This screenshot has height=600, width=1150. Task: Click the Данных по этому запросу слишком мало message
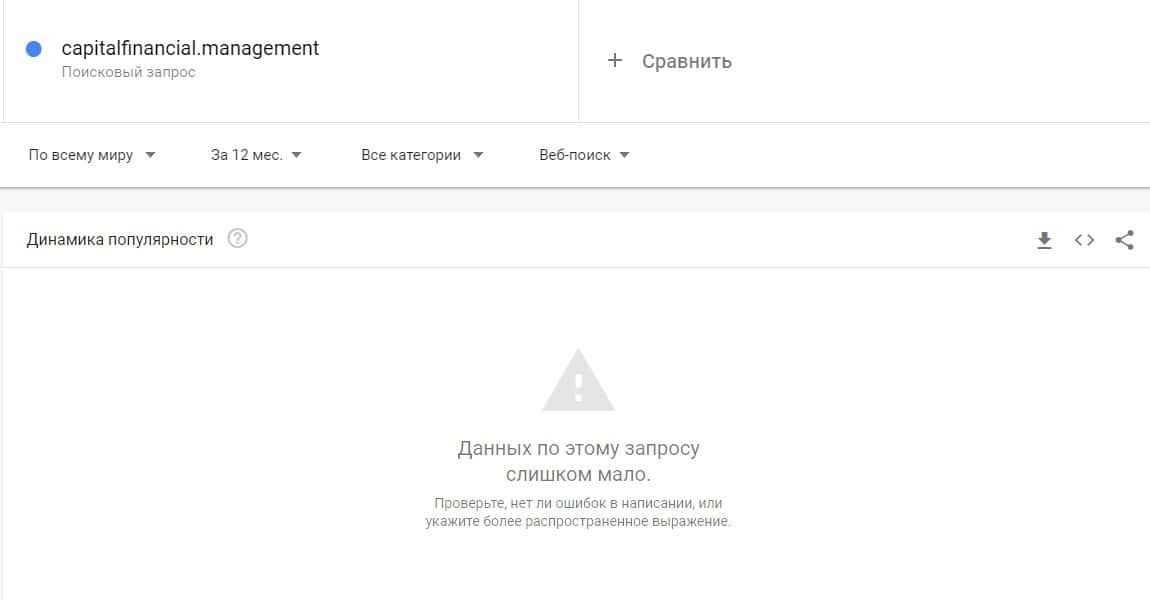coord(578,461)
